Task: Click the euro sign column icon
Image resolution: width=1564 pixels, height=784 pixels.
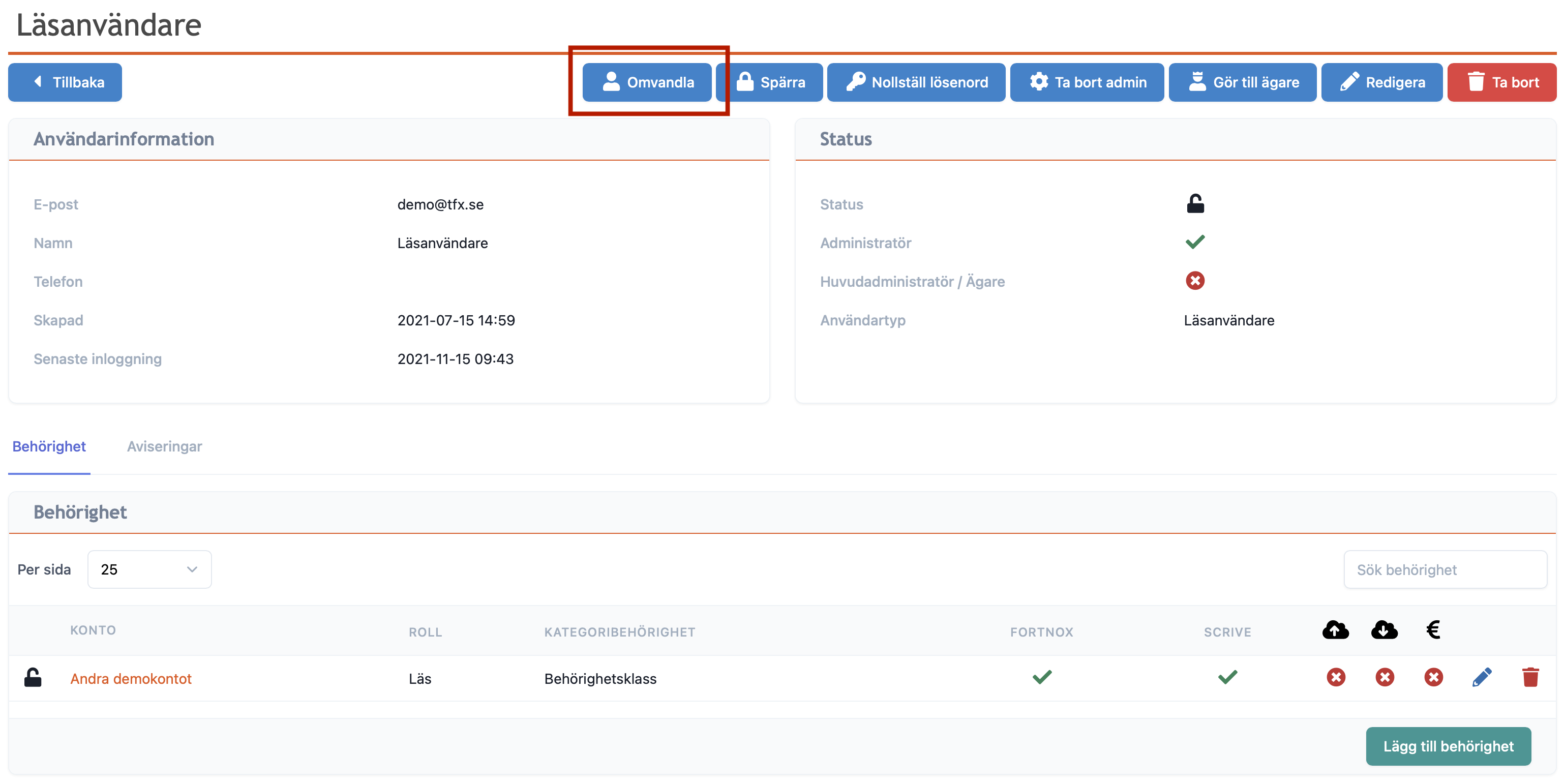Action: pyautogui.click(x=1433, y=630)
